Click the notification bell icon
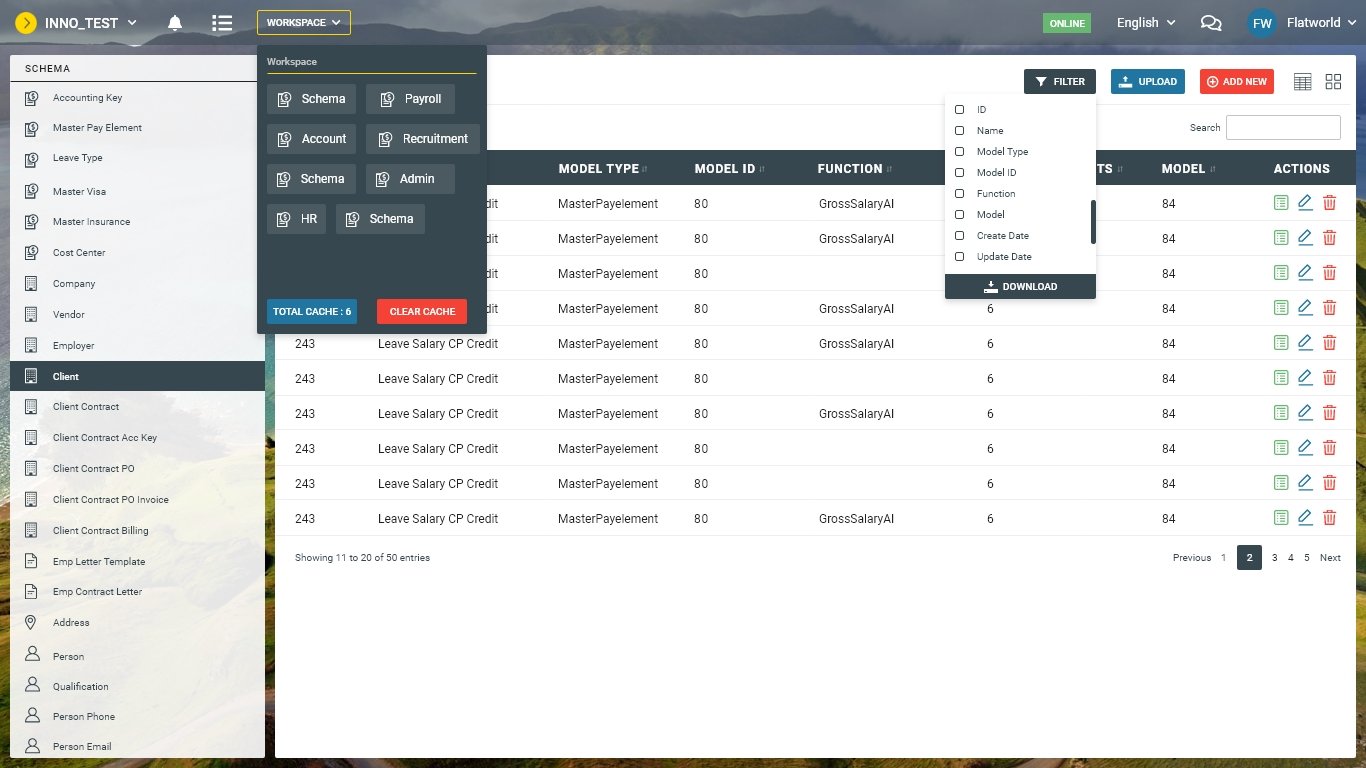1366x768 pixels. pyautogui.click(x=175, y=23)
